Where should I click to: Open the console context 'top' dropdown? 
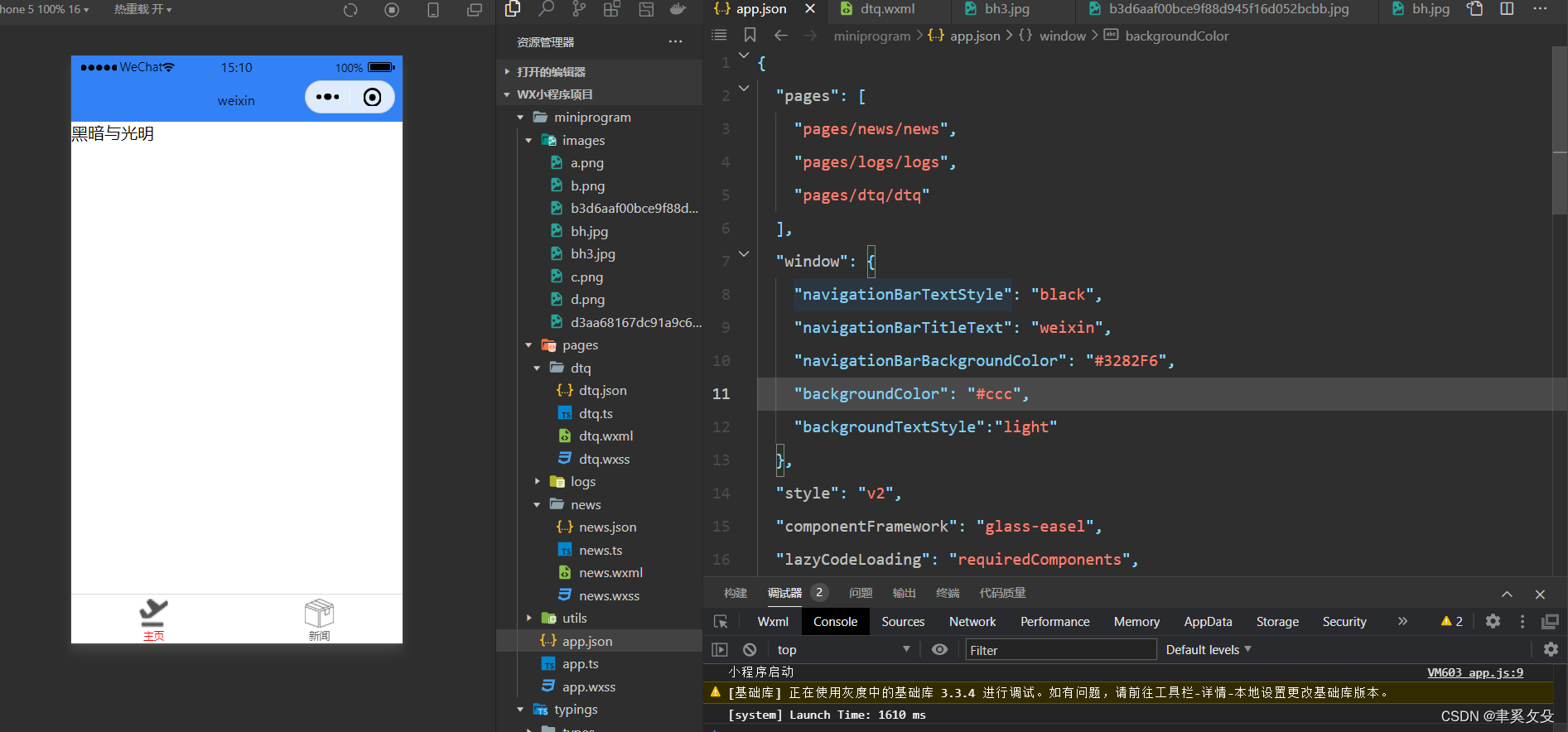(x=843, y=650)
